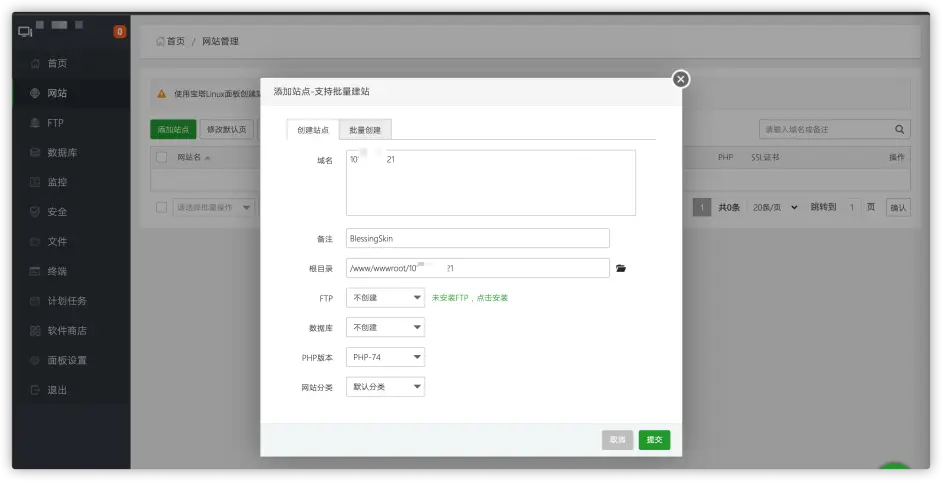
Task: Click into the 域名 text area
Action: (491, 183)
